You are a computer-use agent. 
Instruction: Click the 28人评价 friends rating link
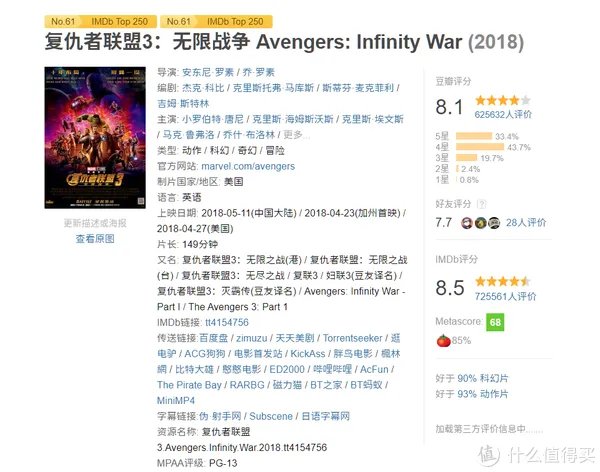[x=528, y=223]
